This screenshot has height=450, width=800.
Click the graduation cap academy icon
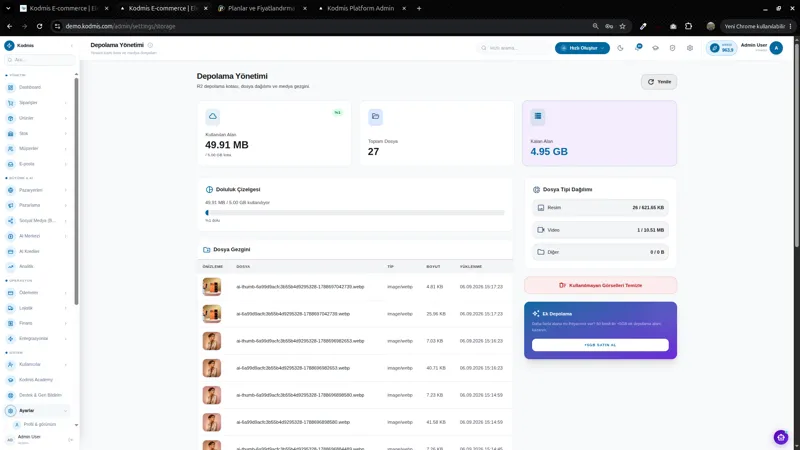tap(655, 48)
